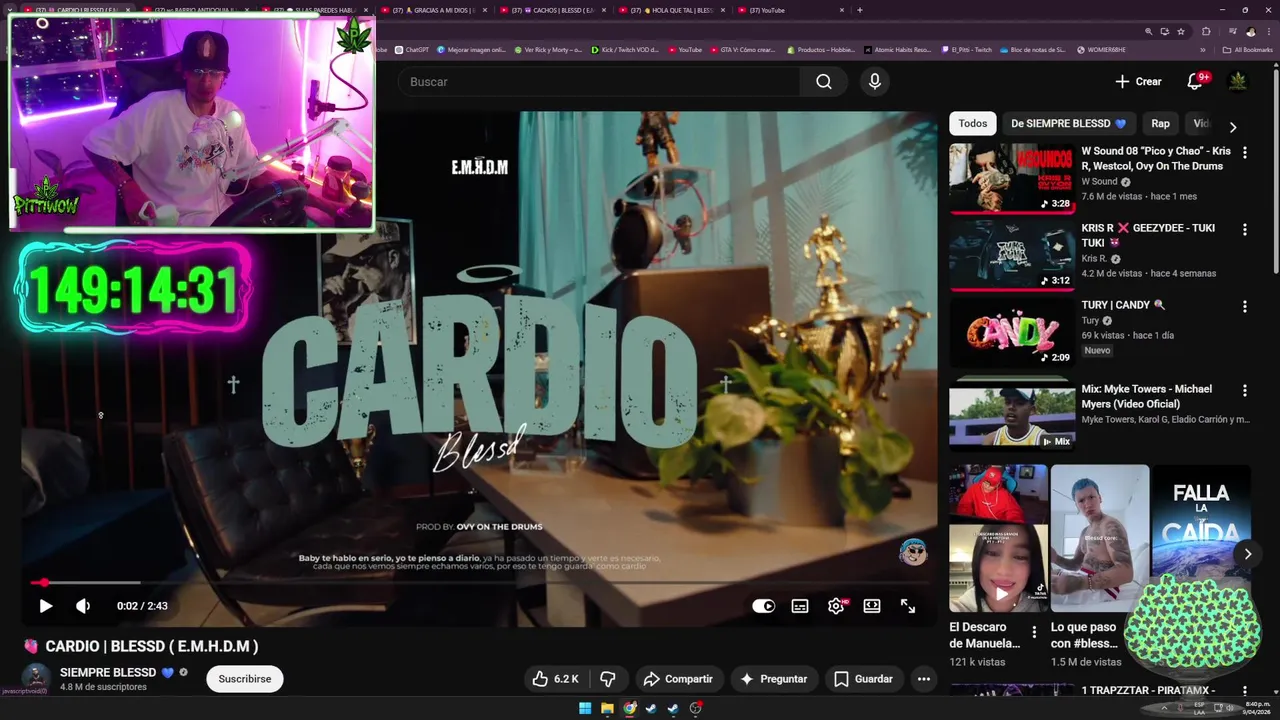Open the Lo que paso con #blessd short

[x=1100, y=538]
